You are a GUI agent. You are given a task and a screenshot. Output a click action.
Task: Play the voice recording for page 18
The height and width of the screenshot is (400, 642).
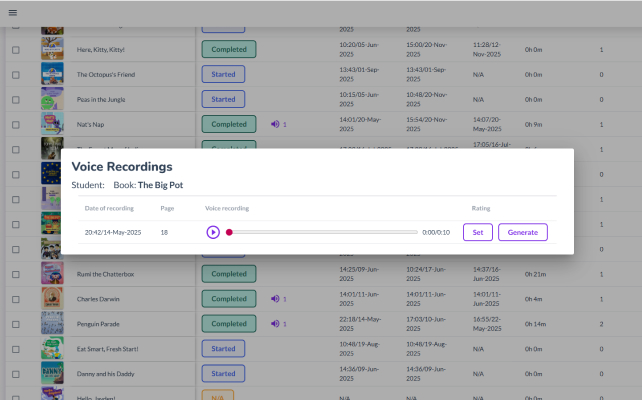click(x=213, y=232)
